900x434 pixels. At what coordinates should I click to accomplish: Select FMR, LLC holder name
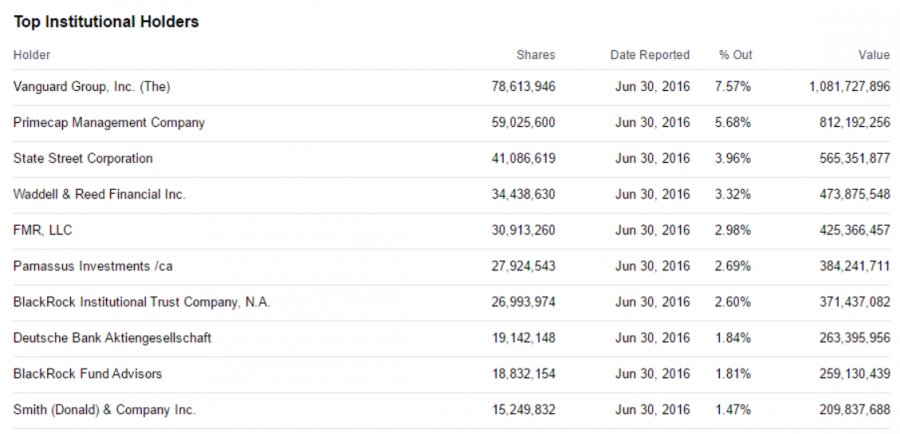[x=42, y=230]
